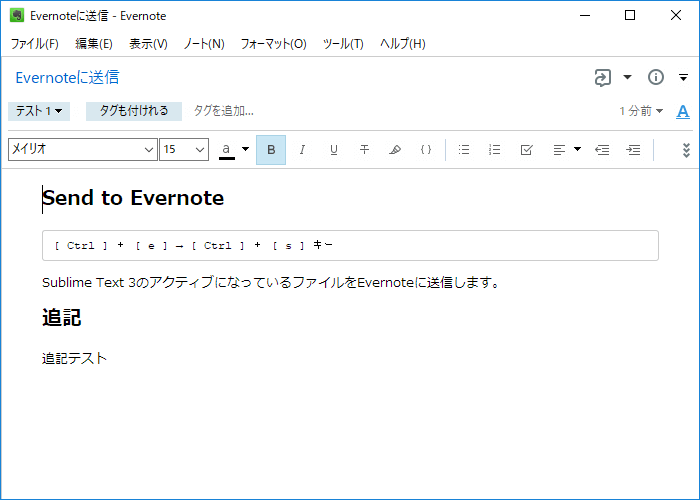Viewport: 700px width, 500px height.
Task: Toggle the formatting bar 'A' icon
Action: click(x=683, y=111)
